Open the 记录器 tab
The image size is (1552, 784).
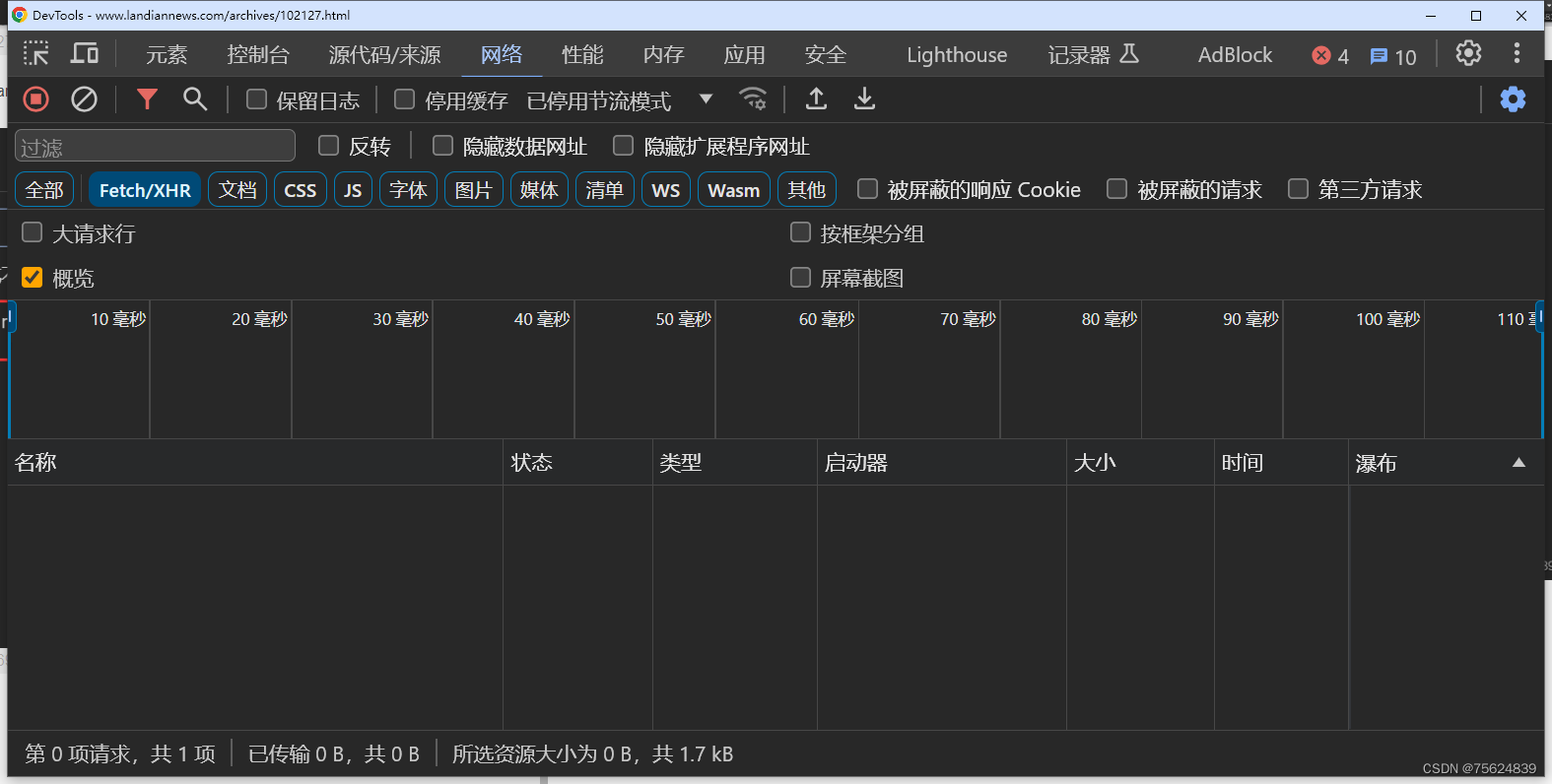coord(1093,55)
